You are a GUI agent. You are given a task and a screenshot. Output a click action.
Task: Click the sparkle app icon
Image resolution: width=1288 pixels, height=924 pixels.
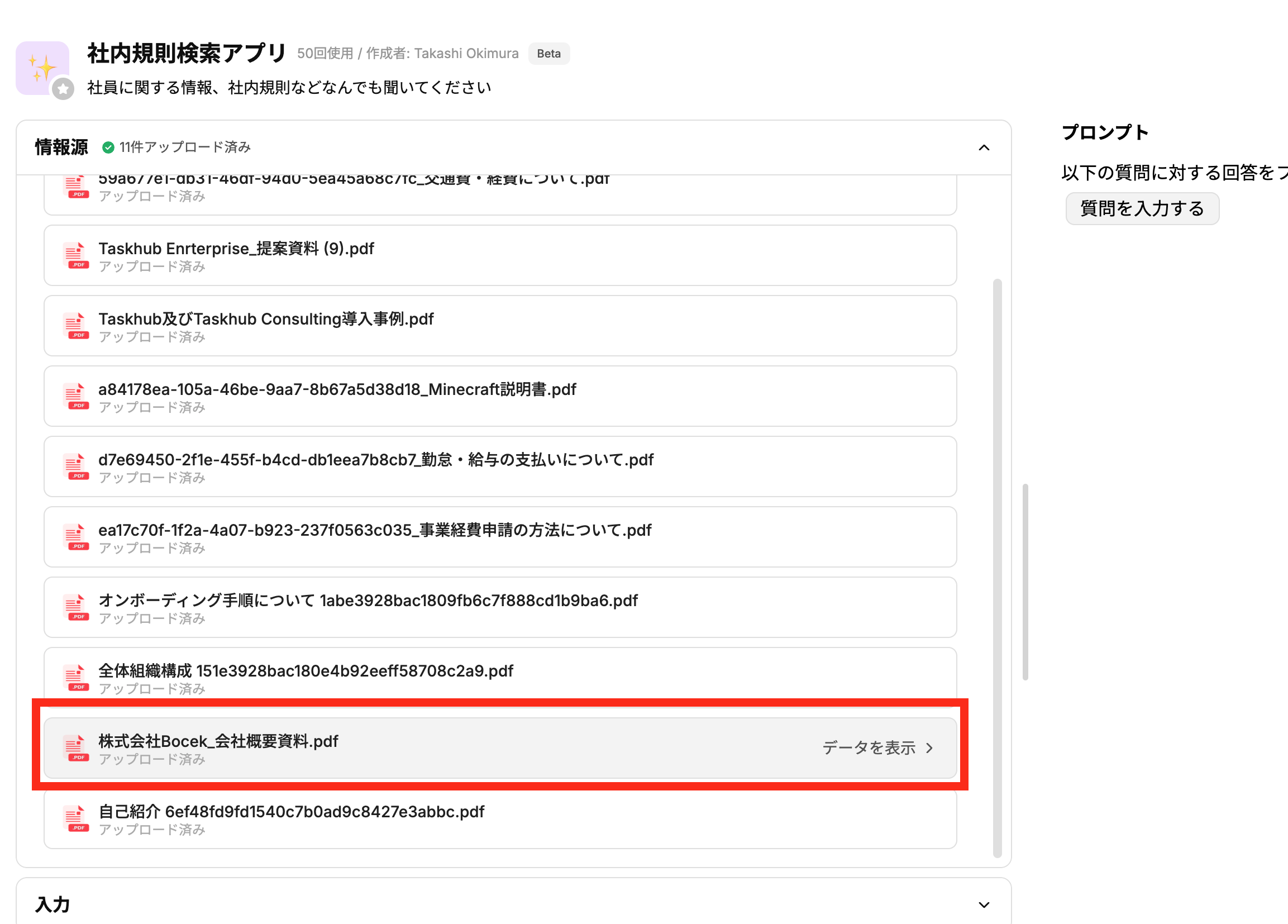click(42, 68)
